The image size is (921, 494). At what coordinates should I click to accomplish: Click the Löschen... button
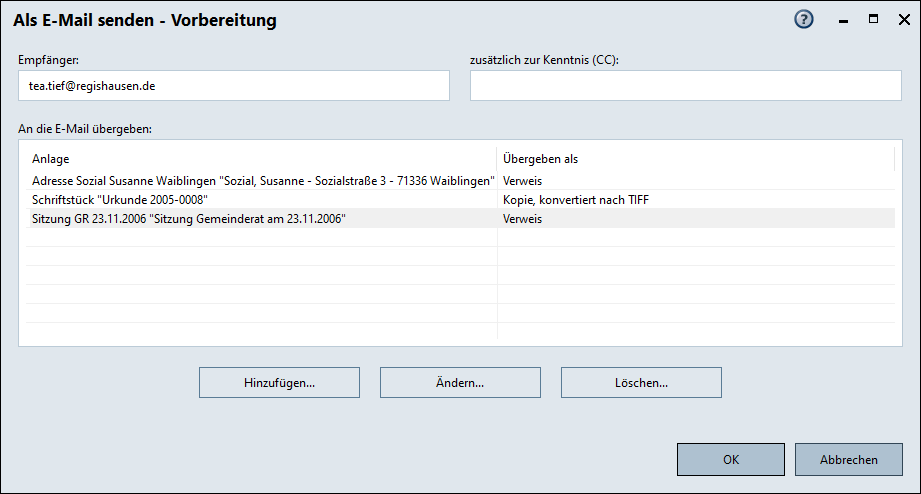[x=641, y=383]
